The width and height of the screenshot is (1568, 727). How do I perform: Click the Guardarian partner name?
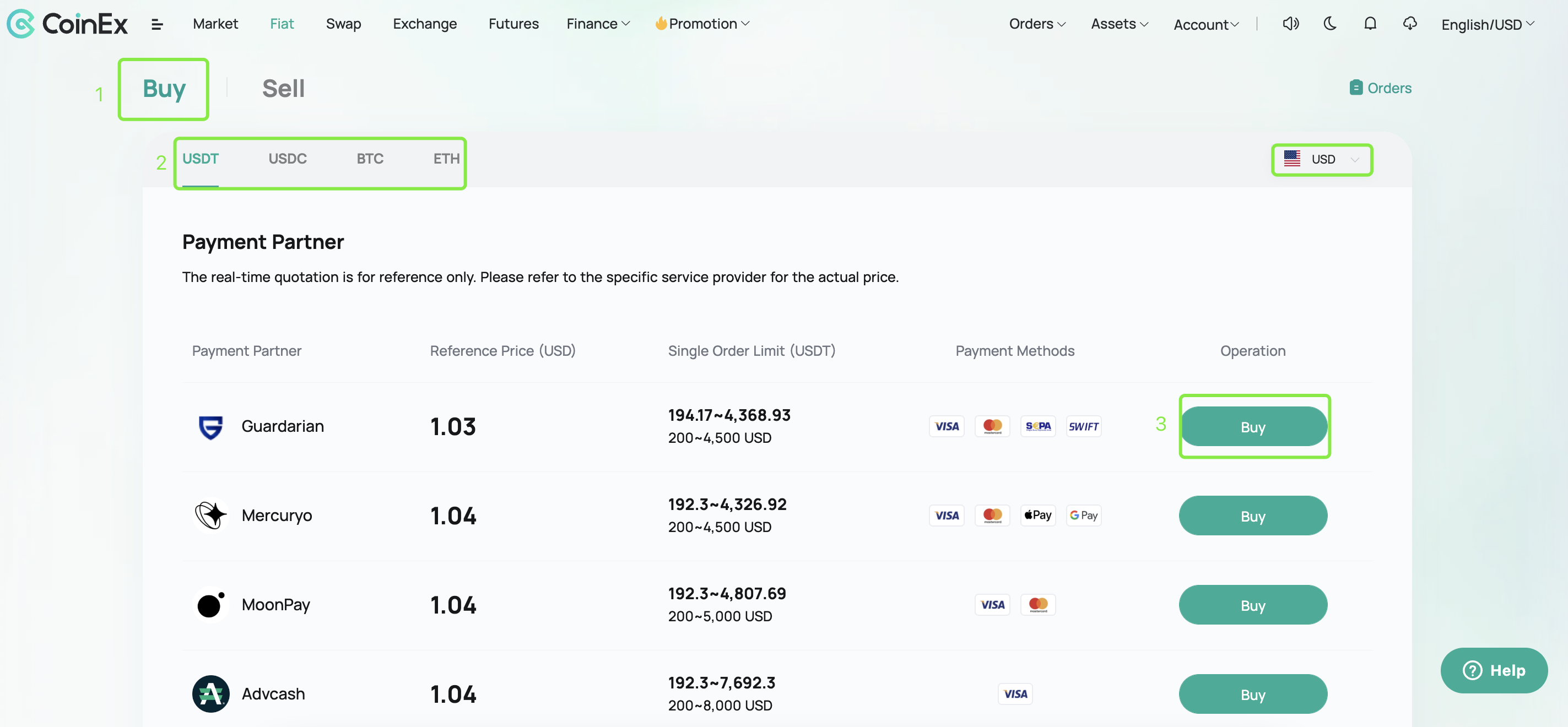point(283,426)
